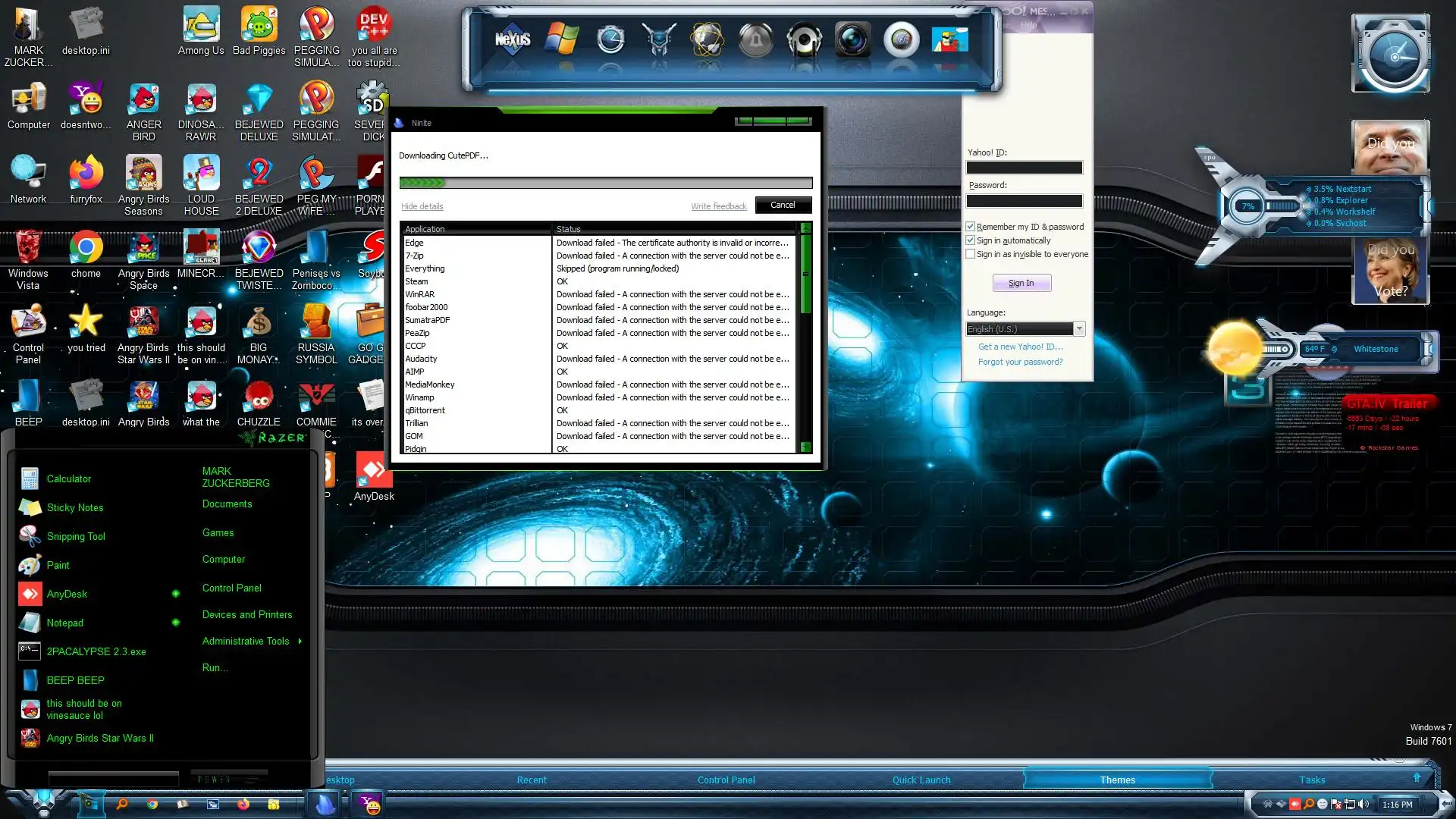Open the AnyDesk desktop icon
Viewport: 1456px width, 819px height.
(374, 473)
